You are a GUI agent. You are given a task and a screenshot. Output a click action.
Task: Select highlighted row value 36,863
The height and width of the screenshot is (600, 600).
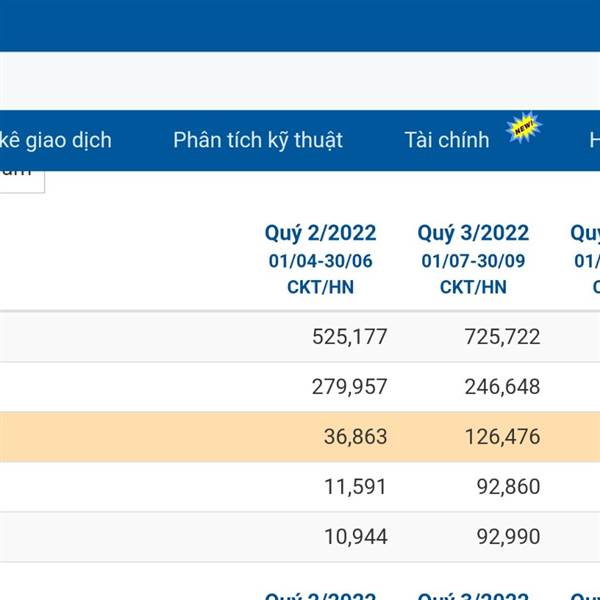[355, 437]
